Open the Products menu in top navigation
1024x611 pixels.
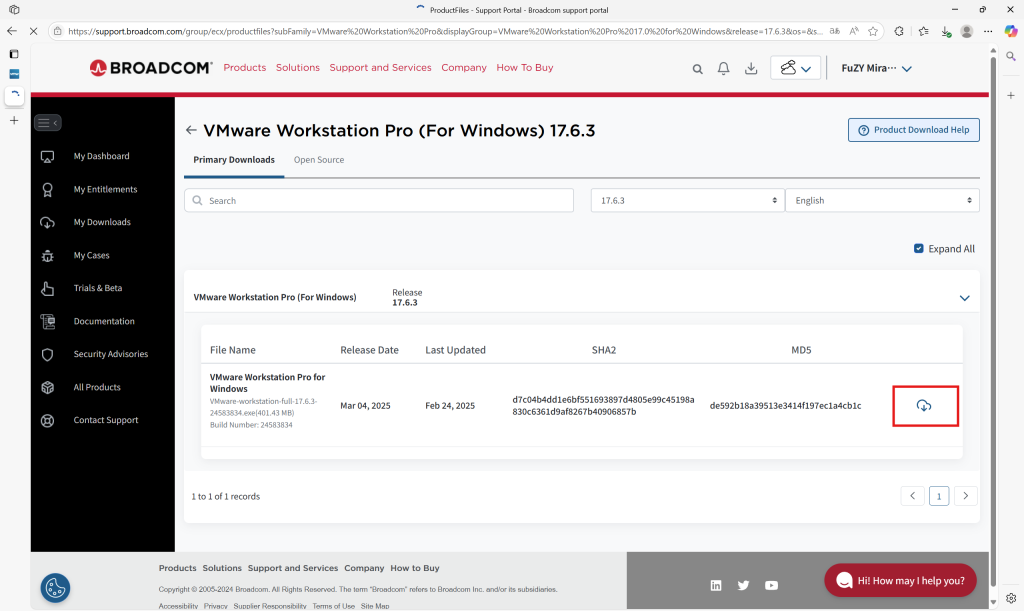[245, 68]
